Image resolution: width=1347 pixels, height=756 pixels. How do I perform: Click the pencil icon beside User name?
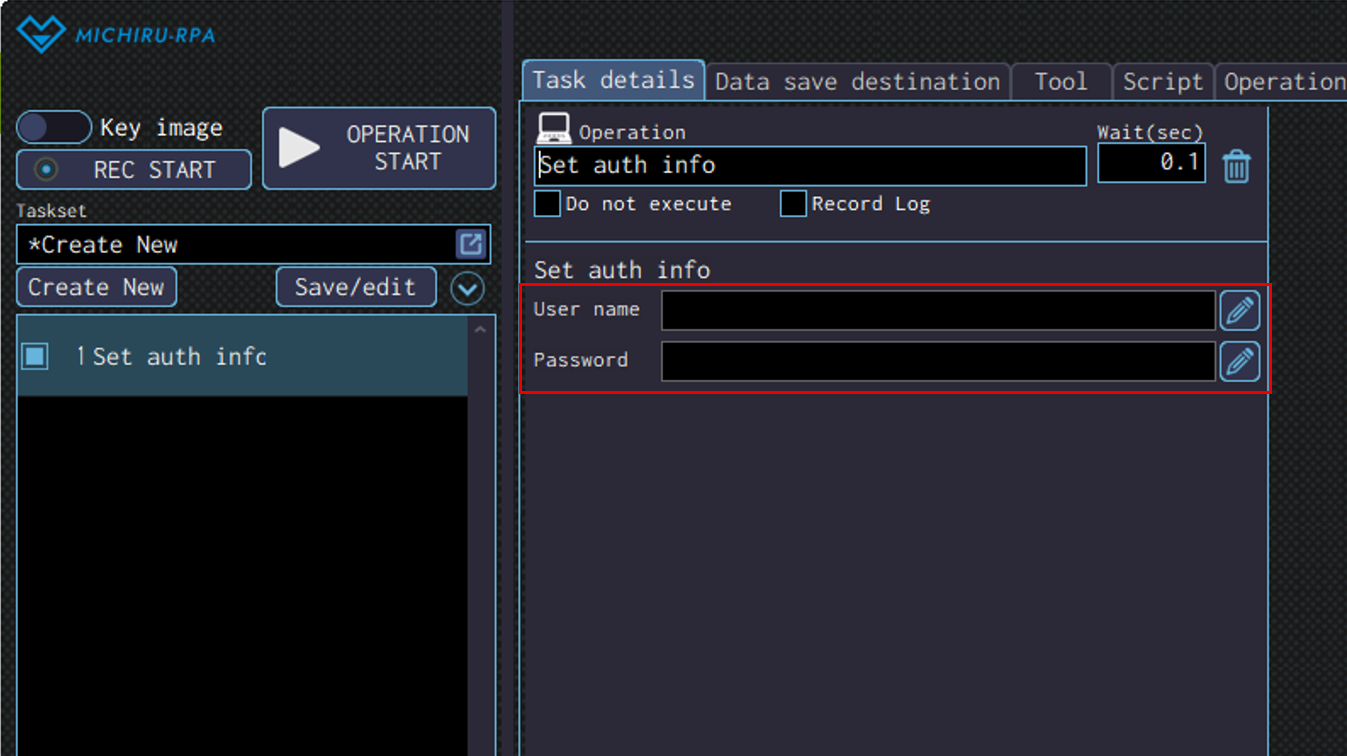[x=1239, y=311]
